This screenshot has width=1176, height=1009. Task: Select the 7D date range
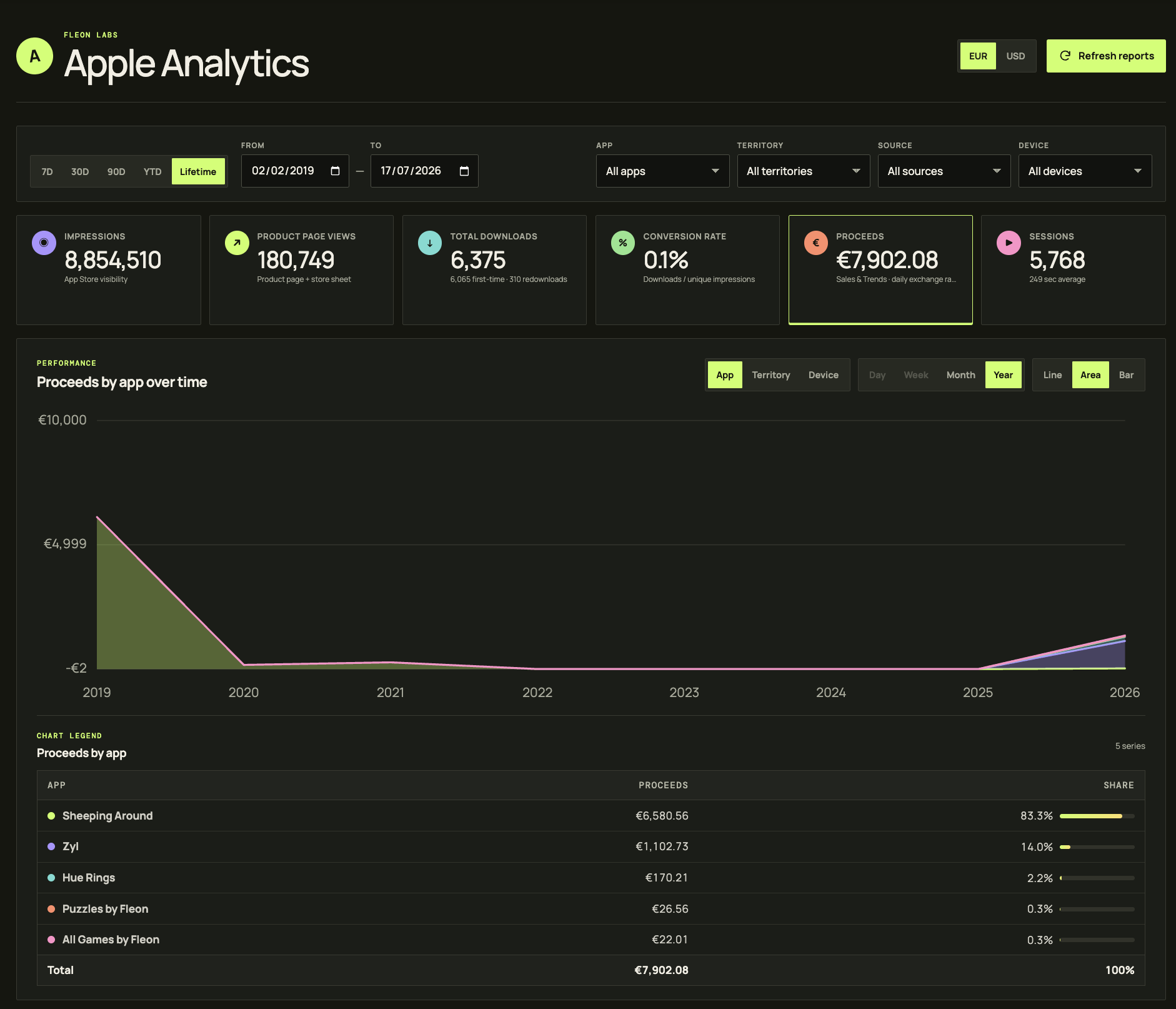[x=47, y=171]
